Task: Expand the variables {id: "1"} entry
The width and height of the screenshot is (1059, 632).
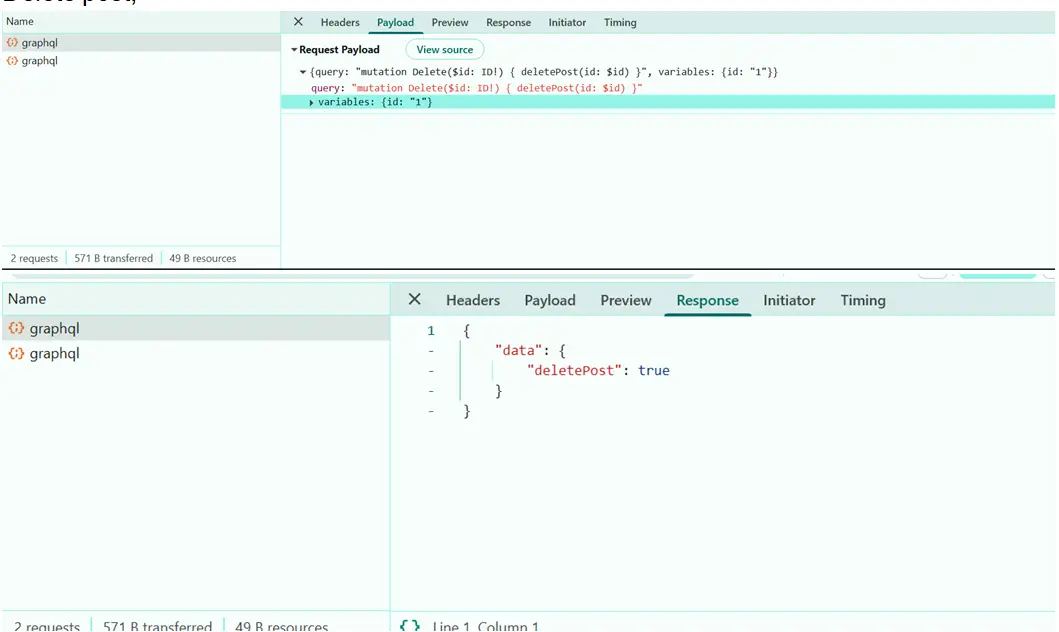Action: coord(311,103)
